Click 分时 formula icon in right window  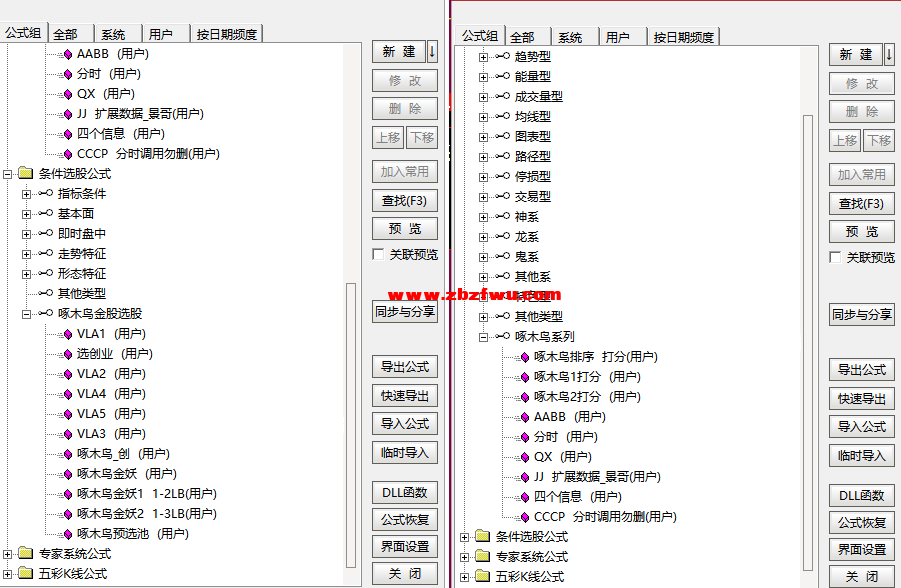coord(525,438)
